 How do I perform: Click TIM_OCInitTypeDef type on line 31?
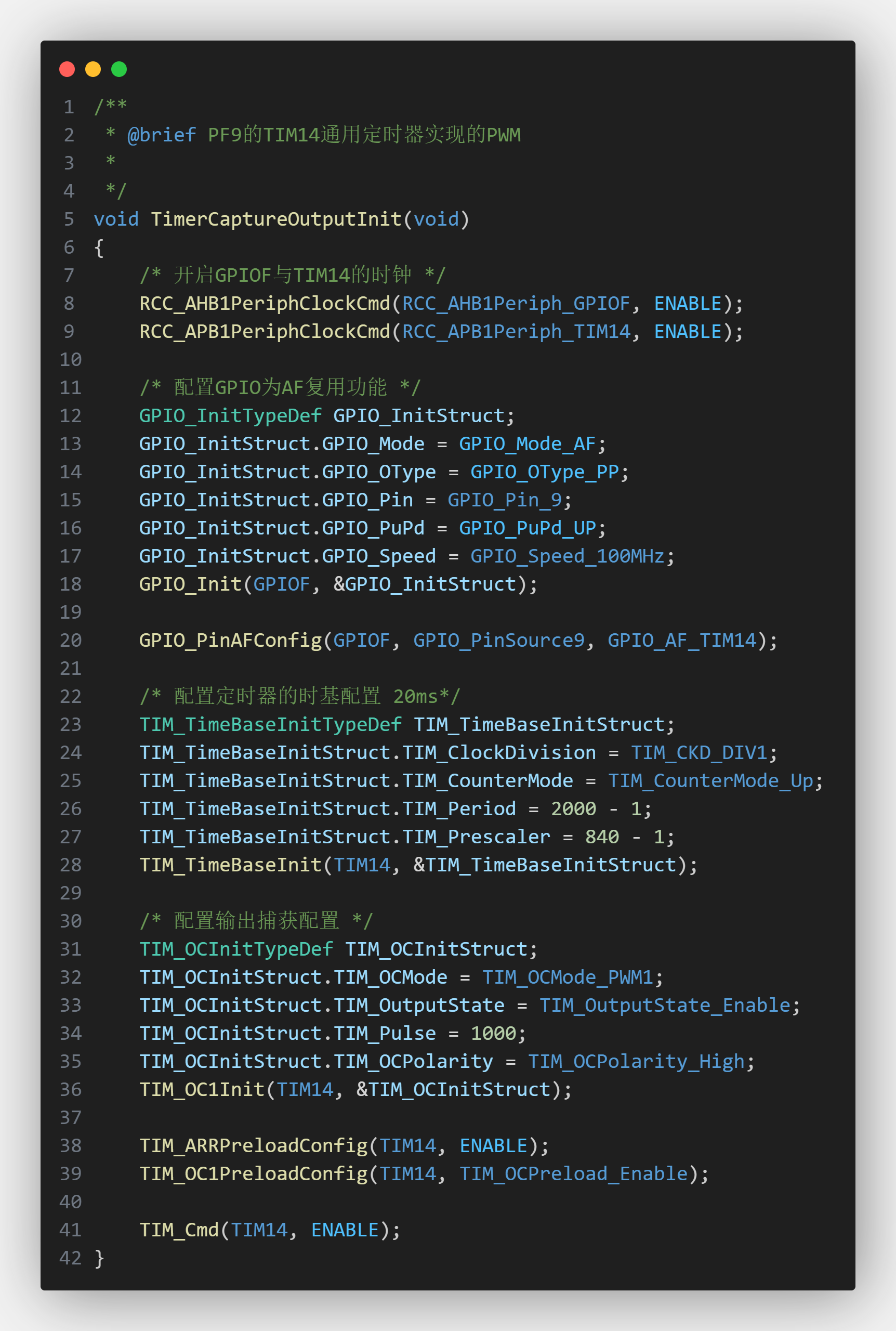[x=236, y=949]
